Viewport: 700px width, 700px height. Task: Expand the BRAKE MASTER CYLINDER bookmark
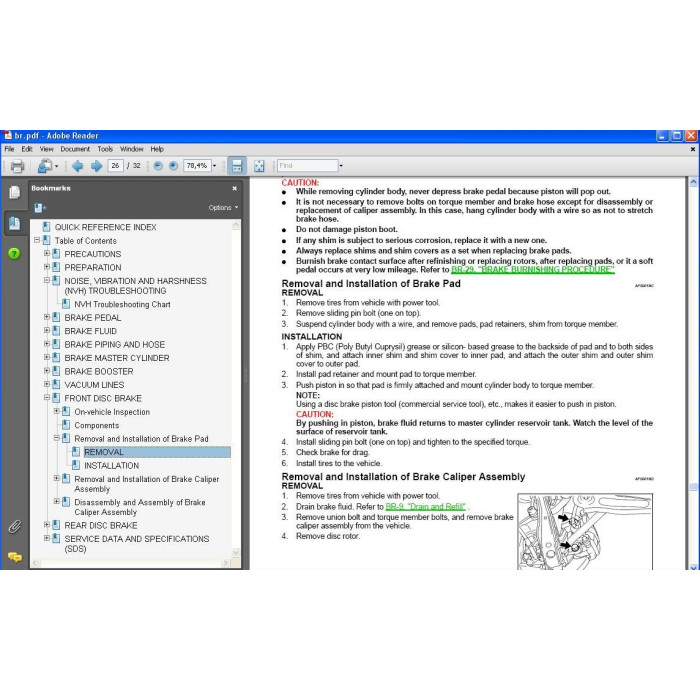[x=47, y=357]
